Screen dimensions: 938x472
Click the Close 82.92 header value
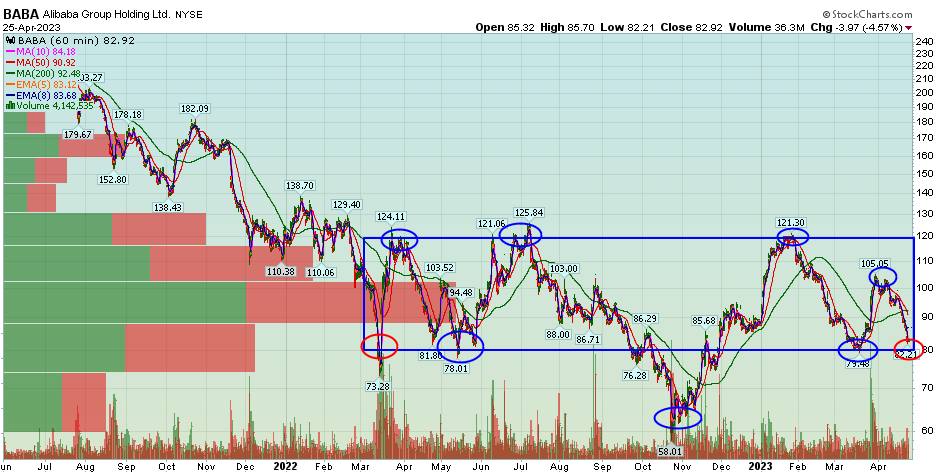coord(691,28)
